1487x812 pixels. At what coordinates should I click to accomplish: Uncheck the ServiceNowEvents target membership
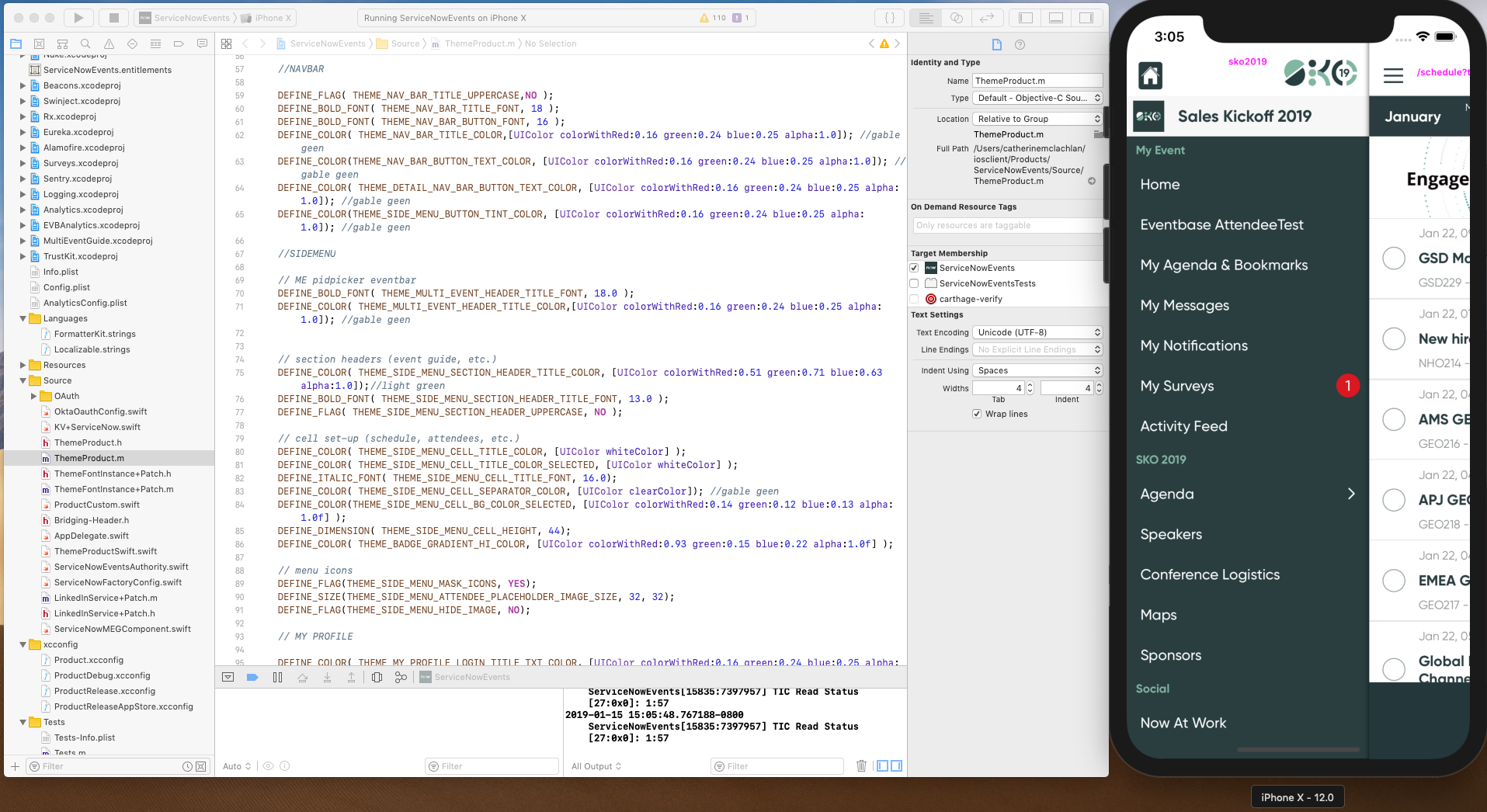coord(914,268)
